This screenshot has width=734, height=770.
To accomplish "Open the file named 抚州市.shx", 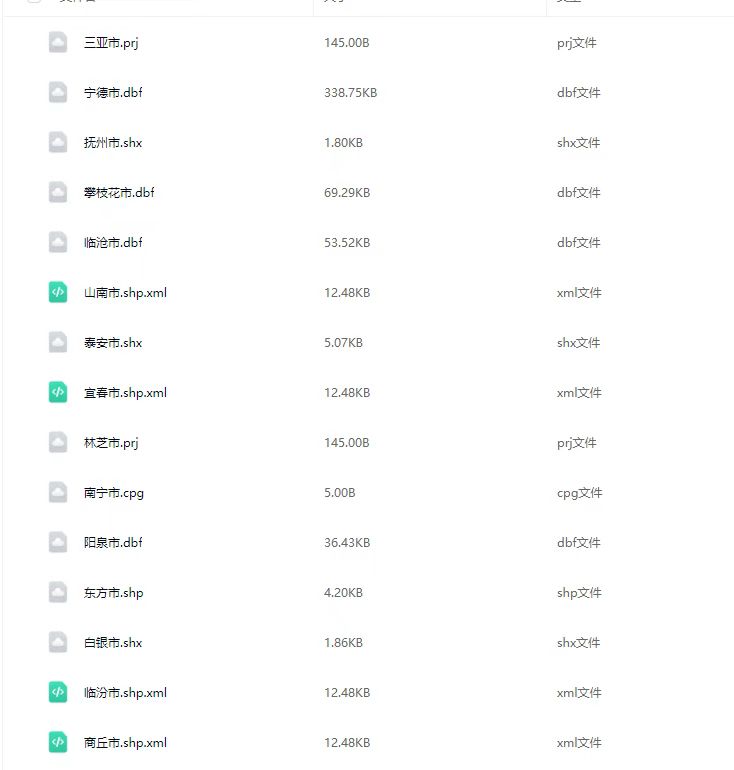I will (x=113, y=143).
